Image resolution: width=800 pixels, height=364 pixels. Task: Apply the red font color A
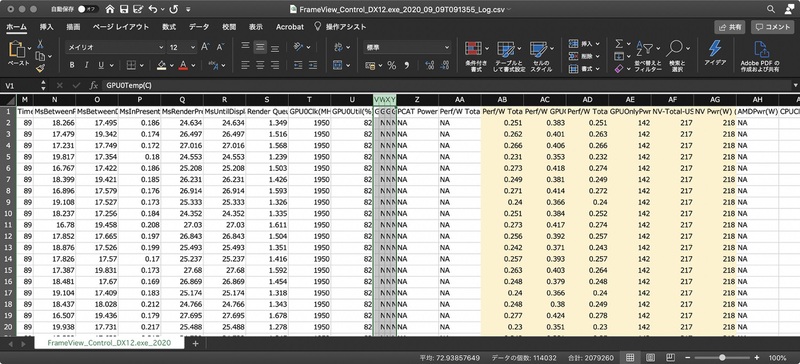[183, 65]
